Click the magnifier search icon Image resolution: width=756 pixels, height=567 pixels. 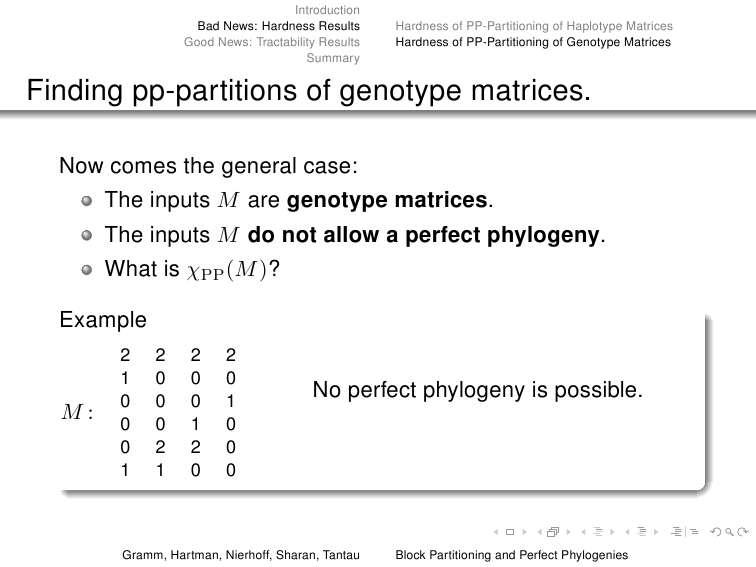click(729, 532)
